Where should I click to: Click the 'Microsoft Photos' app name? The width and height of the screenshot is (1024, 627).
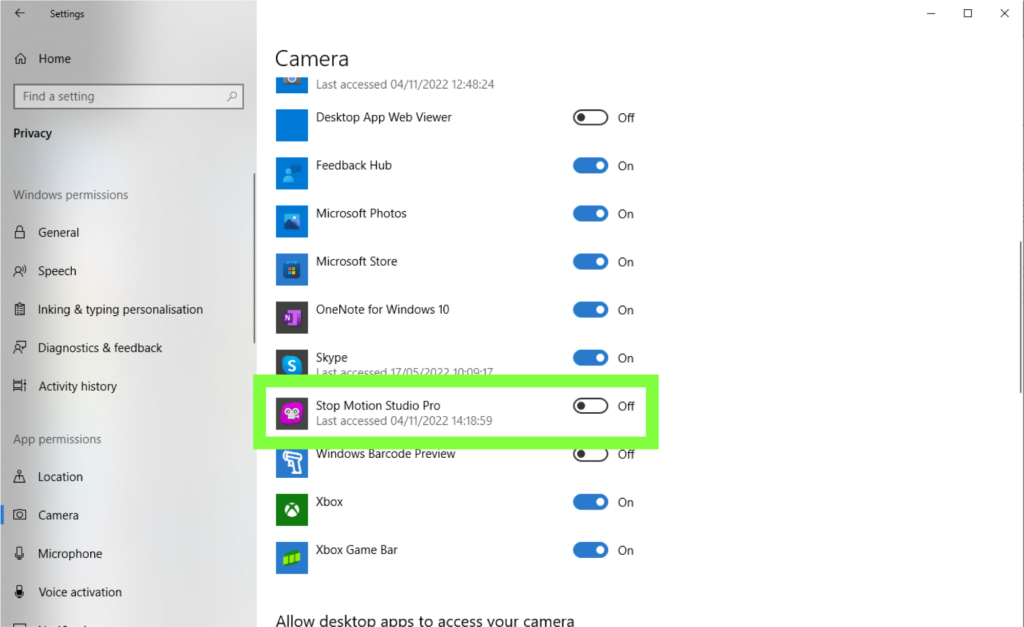(x=361, y=214)
